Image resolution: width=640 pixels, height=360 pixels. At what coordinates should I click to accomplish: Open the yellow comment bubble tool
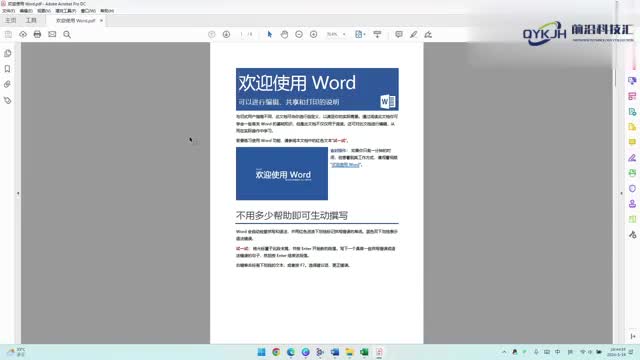pos(632,142)
